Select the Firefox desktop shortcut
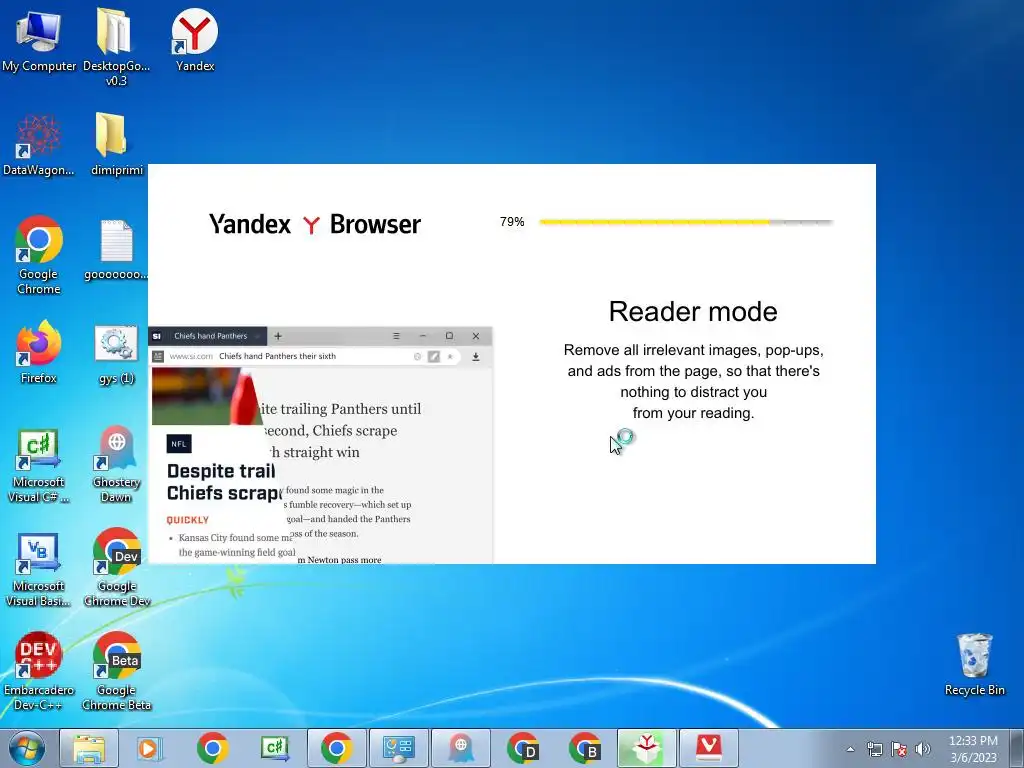 (x=39, y=353)
